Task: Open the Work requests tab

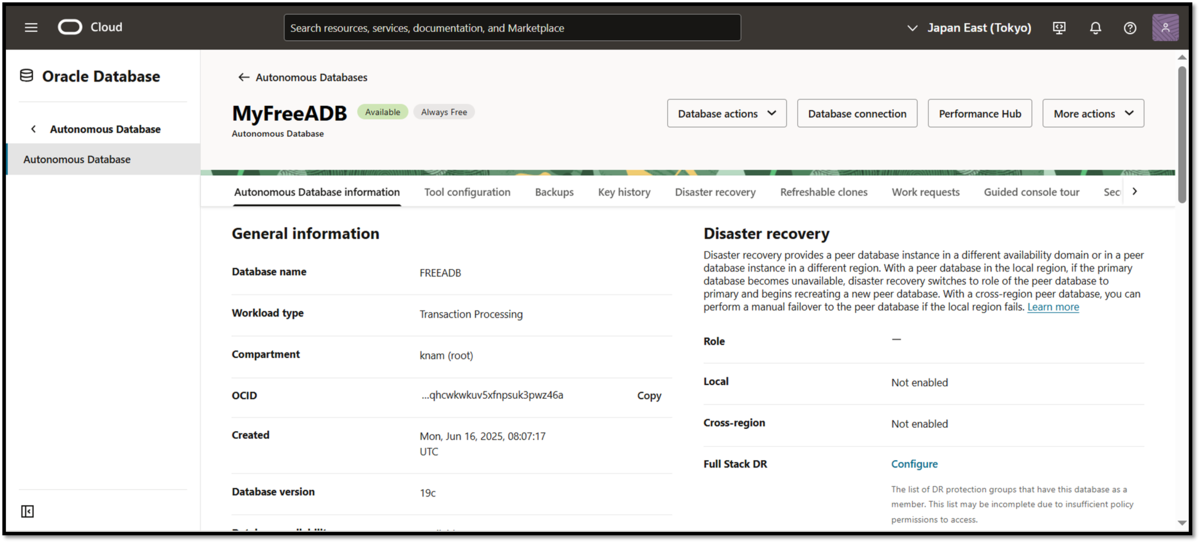Action: (x=926, y=192)
